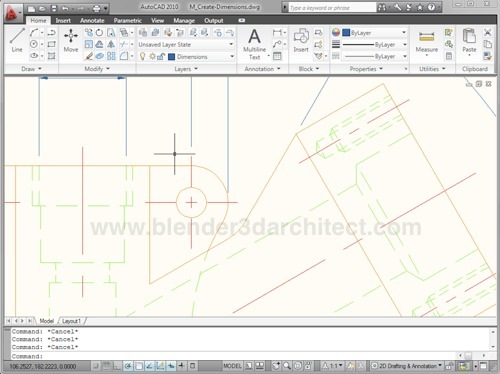Switch to the Insert ribbon tab
This screenshot has width=500, height=374.
click(63, 20)
